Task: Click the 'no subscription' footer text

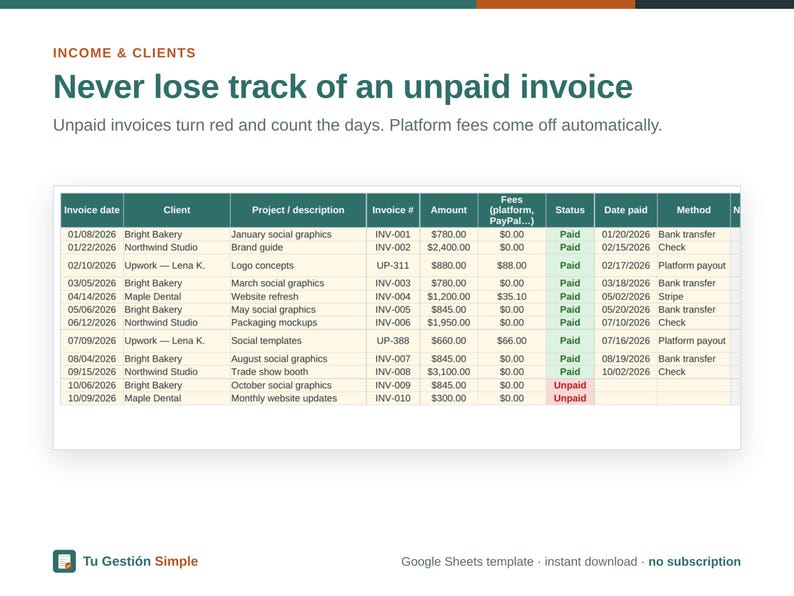Action: 694,562
